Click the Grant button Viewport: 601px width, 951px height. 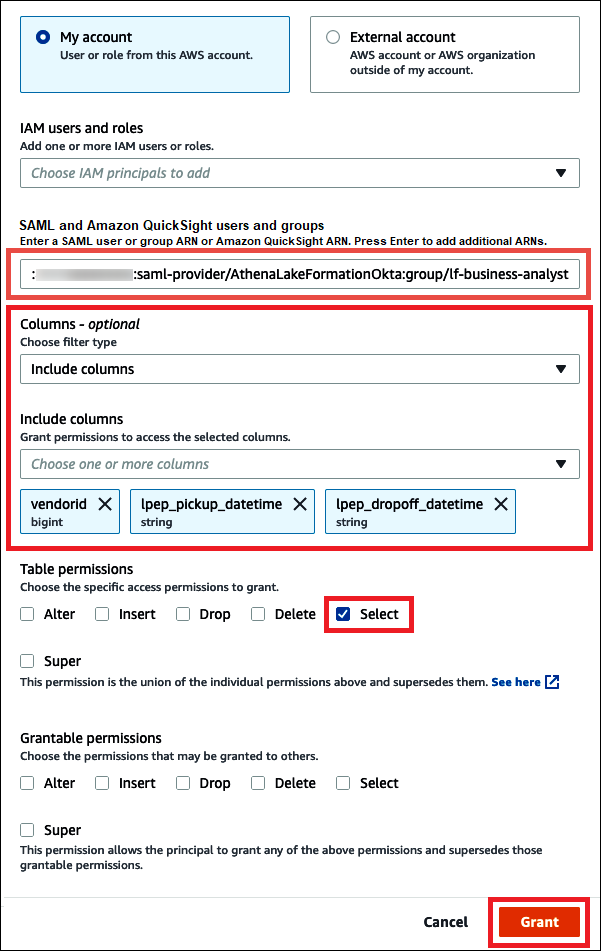click(x=538, y=921)
